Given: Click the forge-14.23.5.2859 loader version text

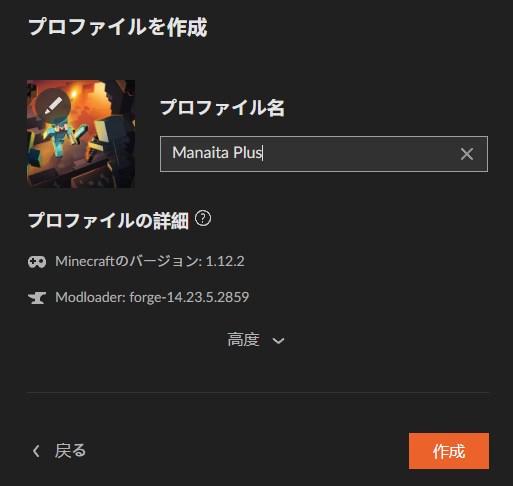Looking at the screenshot, I should [x=189, y=297].
